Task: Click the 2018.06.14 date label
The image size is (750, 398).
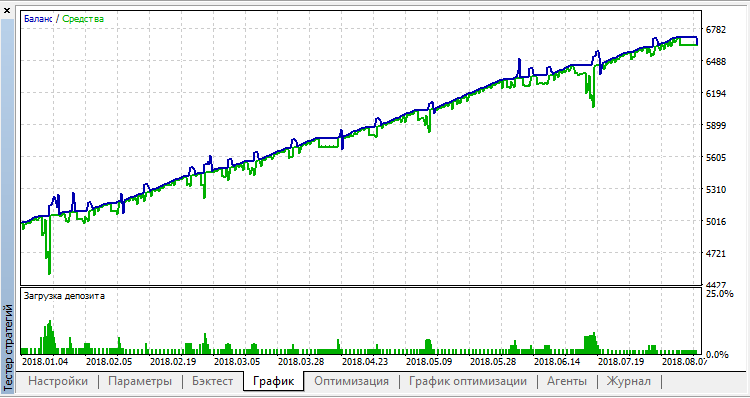Action: point(556,361)
